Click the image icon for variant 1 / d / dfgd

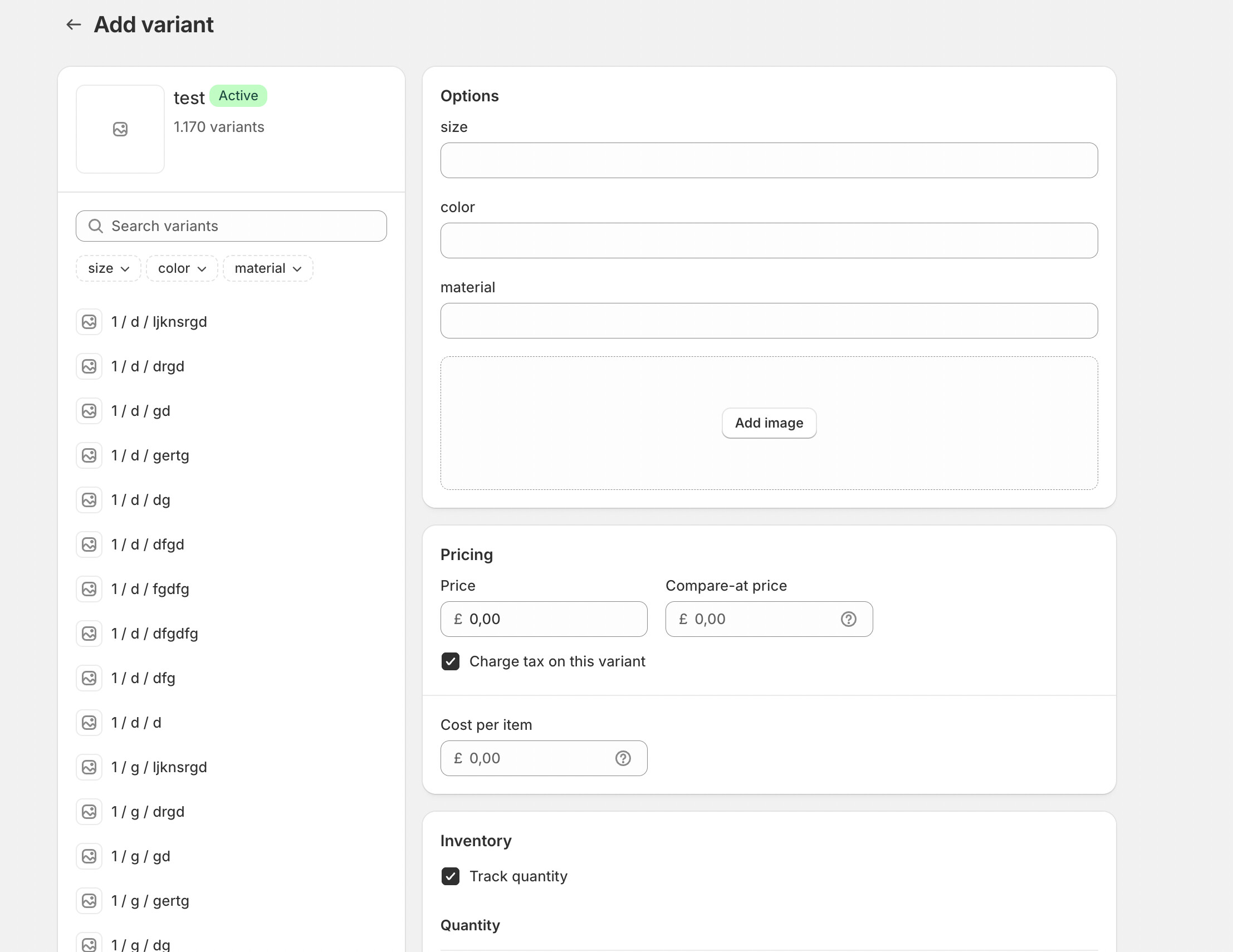89,544
